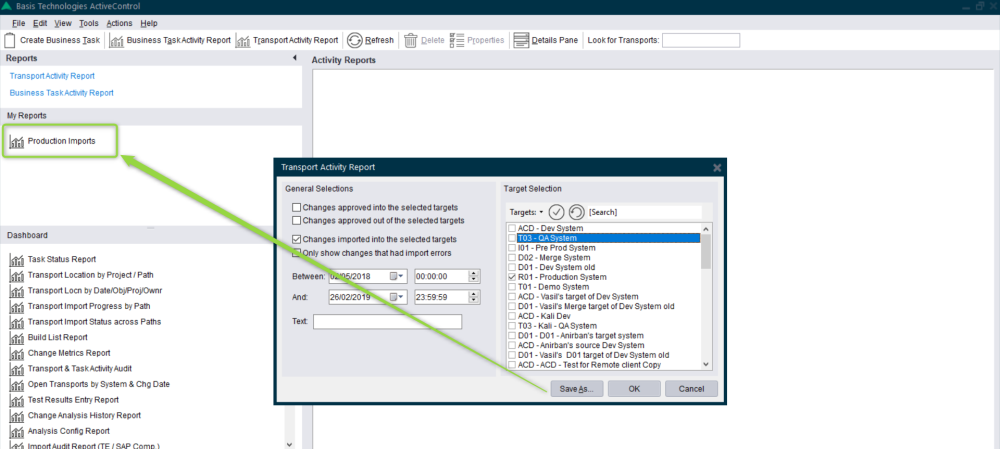
Task: Uncheck Changes imported into the selected targets
Action: pyautogui.click(x=297, y=240)
